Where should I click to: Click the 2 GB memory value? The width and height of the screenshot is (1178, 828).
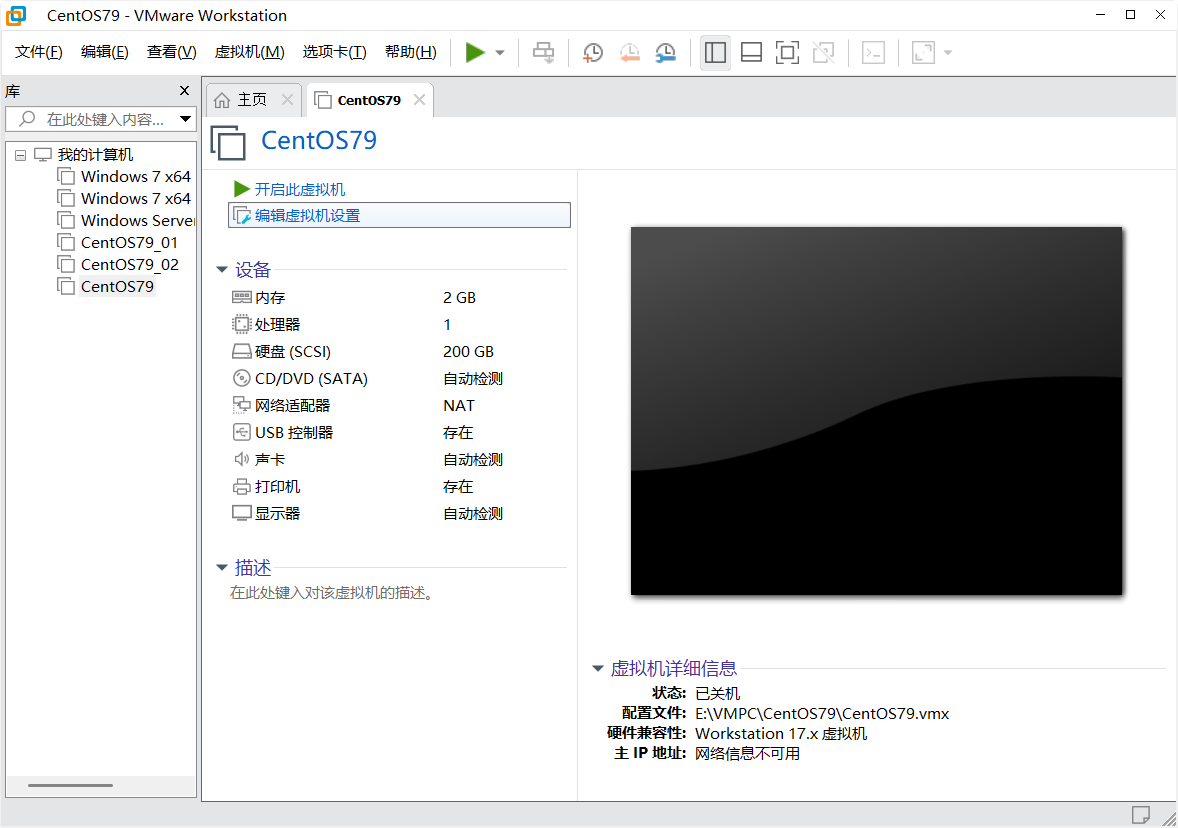(x=459, y=298)
